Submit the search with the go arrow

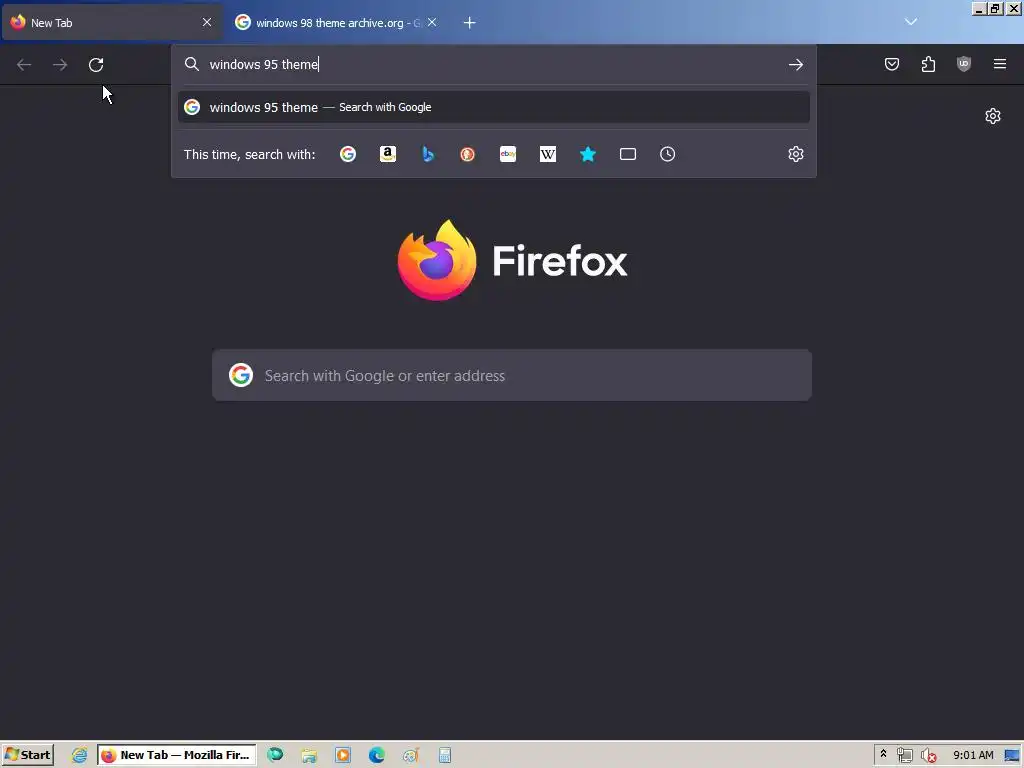coord(795,65)
